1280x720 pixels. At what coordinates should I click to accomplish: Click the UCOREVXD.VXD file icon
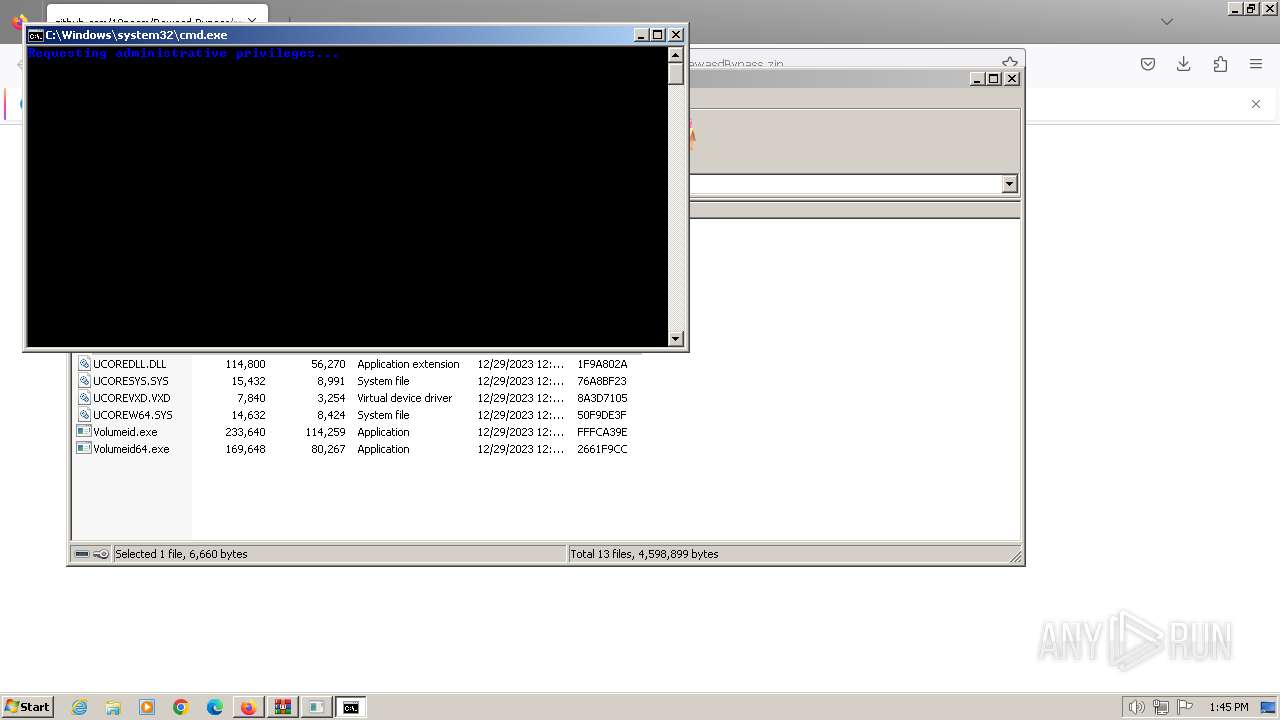pyautogui.click(x=84, y=398)
